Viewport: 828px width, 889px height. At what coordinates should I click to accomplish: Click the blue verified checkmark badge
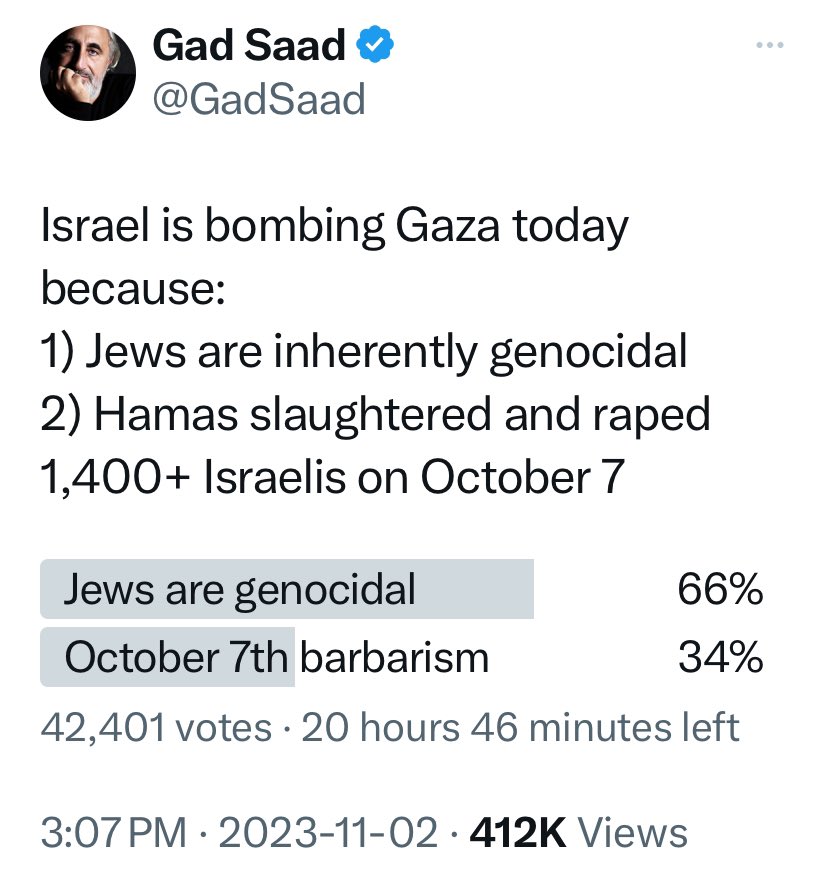(377, 46)
